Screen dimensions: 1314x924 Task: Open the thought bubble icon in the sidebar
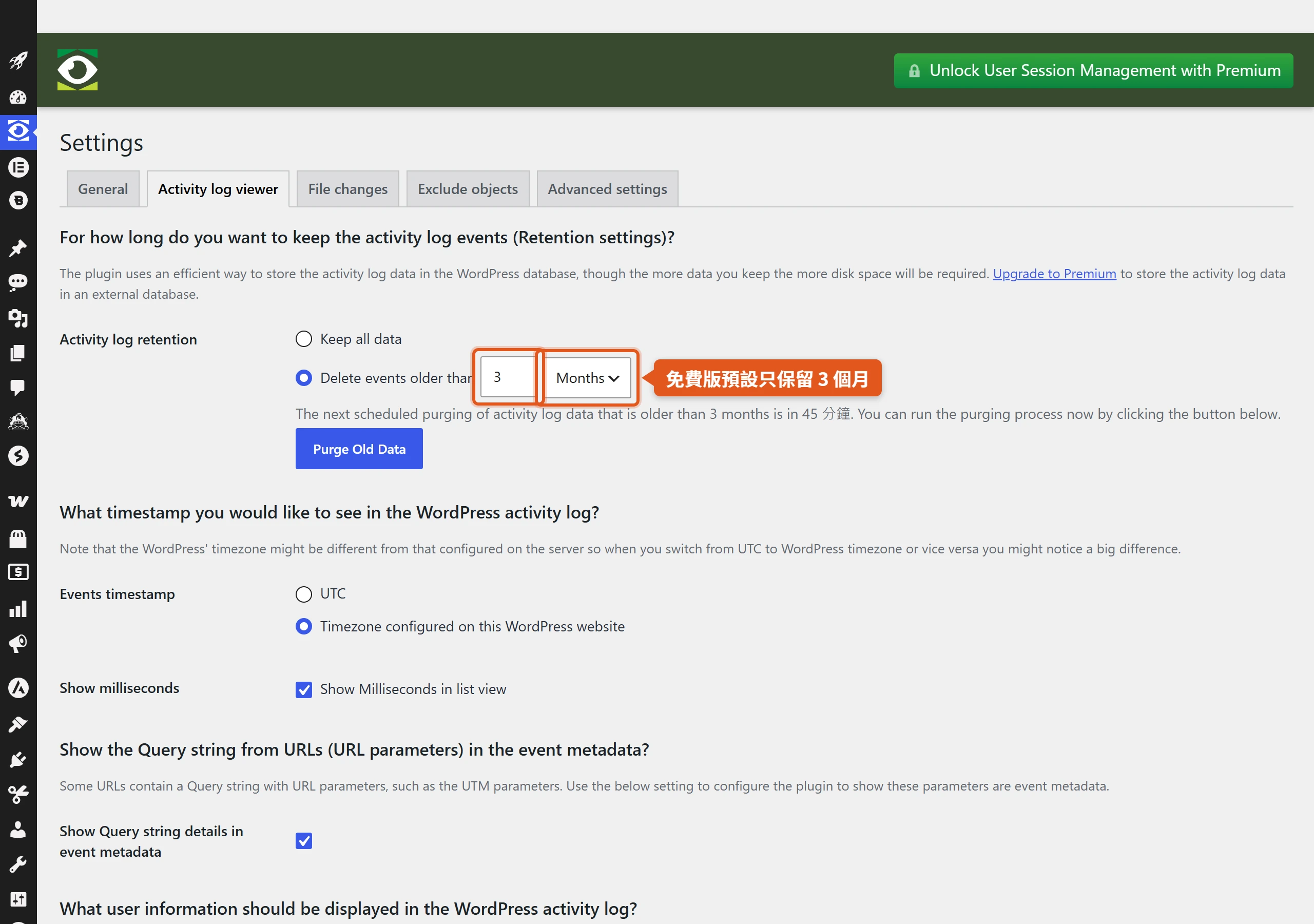click(18, 283)
